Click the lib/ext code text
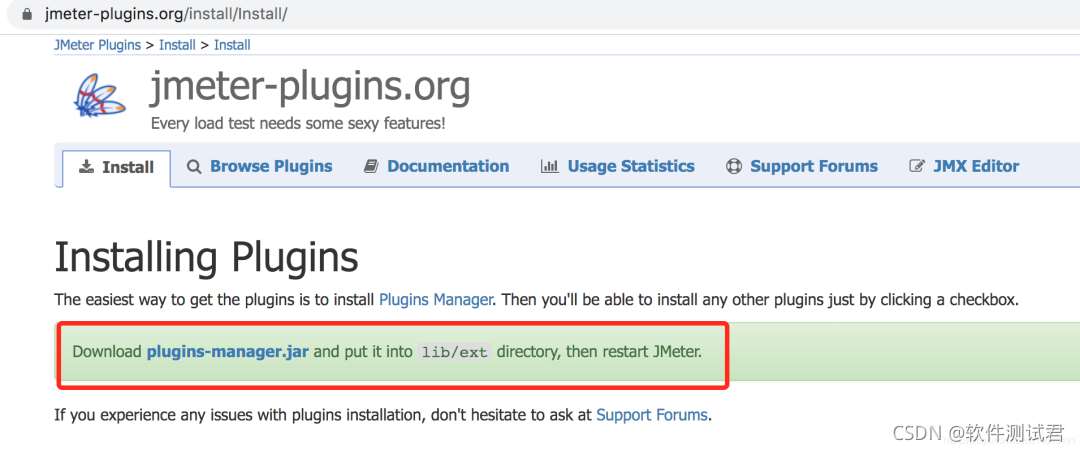This screenshot has height=451, width=1080. pos(454,353)
